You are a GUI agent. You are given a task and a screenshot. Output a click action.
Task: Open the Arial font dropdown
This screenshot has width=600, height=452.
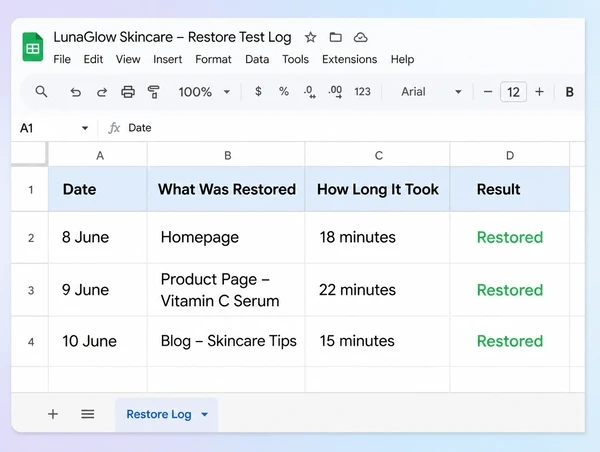coord(431,92)
